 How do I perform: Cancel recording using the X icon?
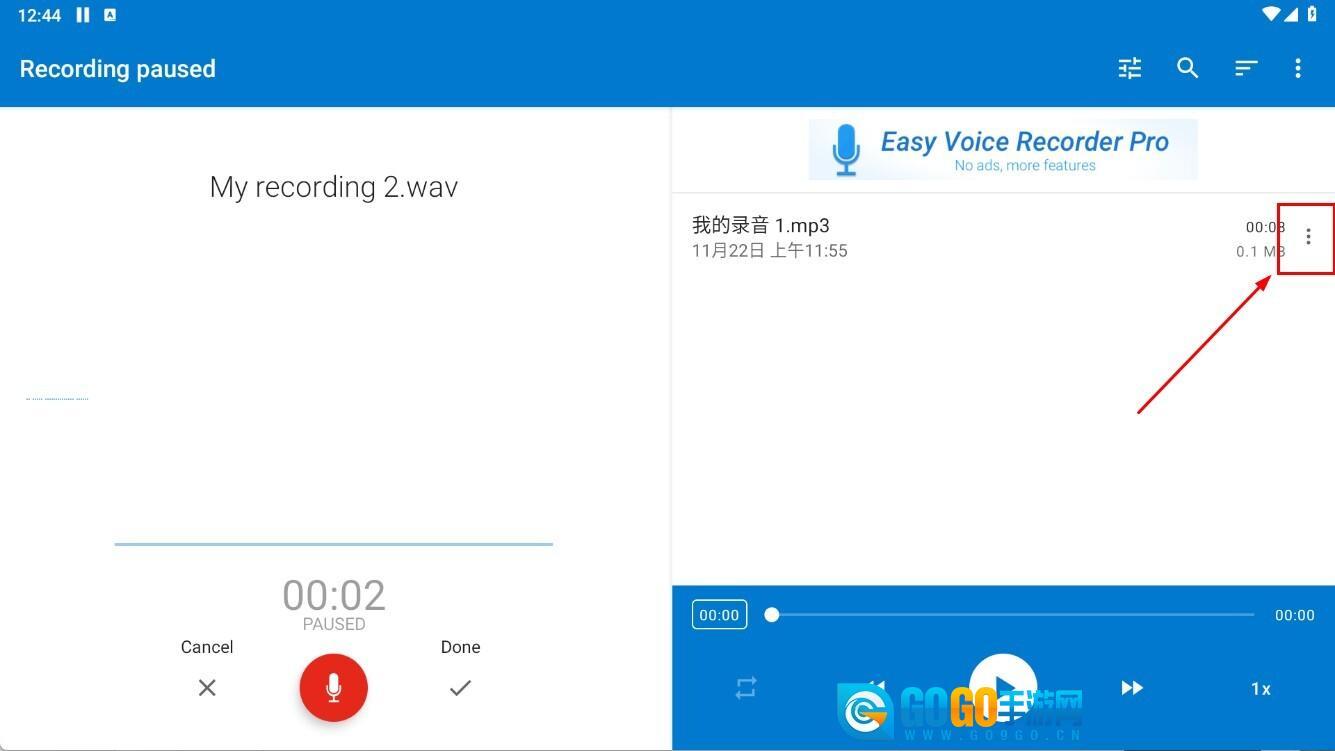pos(207,688)
